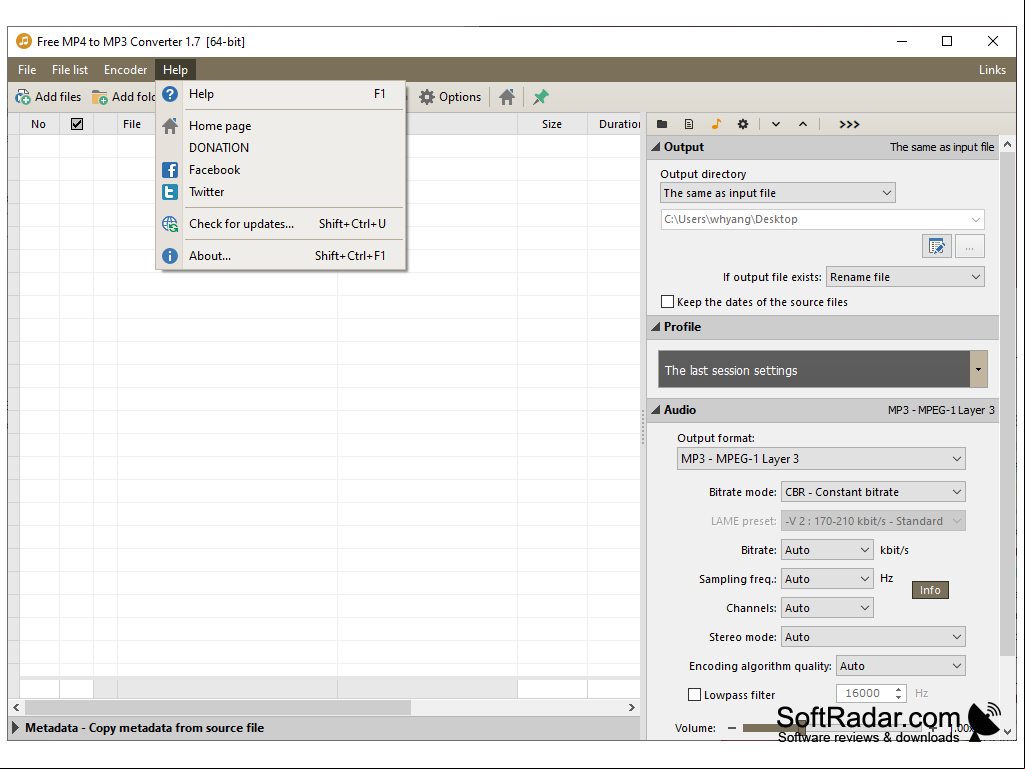This screenshot has width=1025, height=769.
Task: Click the Size column header
Action: point(552,124)
